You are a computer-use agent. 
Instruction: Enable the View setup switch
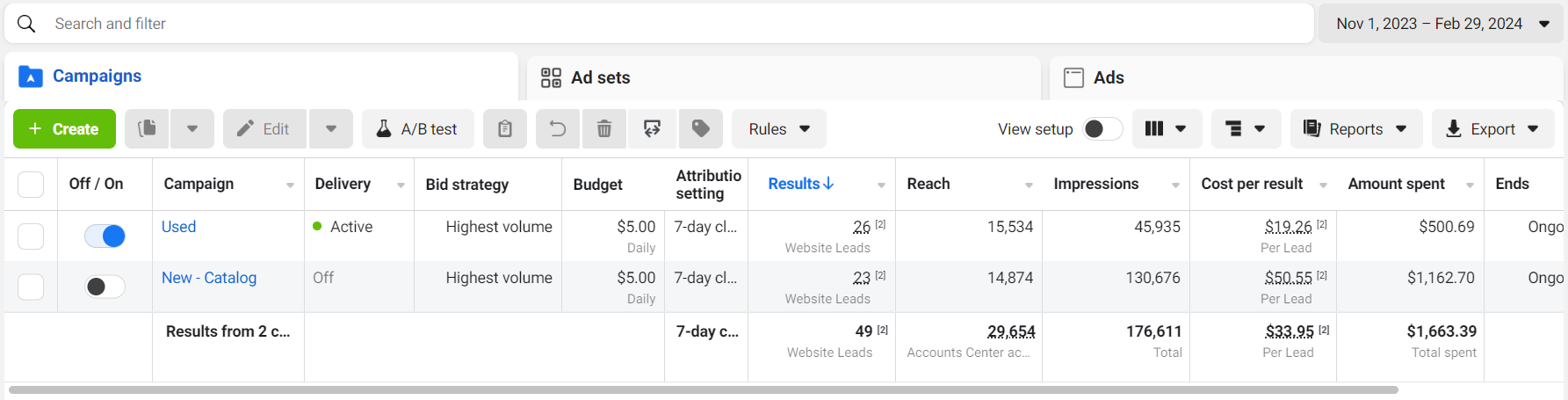click(x=1102, y=129)
